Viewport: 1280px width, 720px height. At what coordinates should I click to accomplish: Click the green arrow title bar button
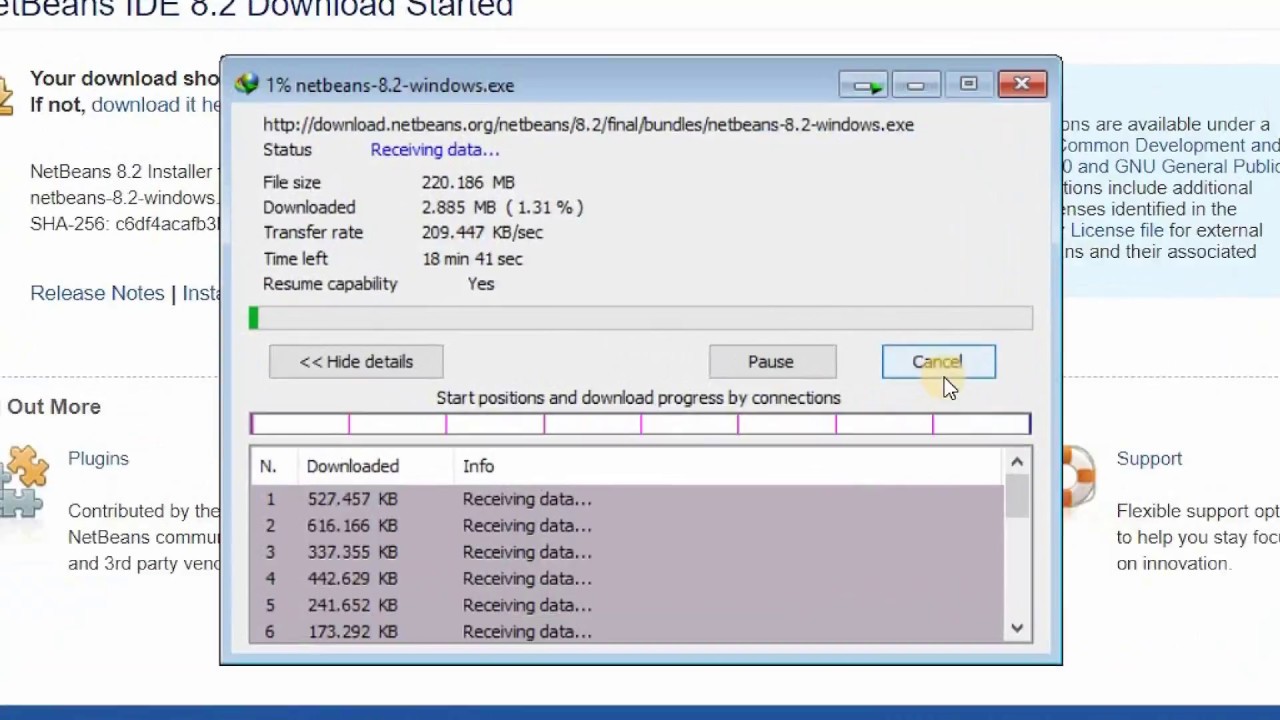click(863, 86)
